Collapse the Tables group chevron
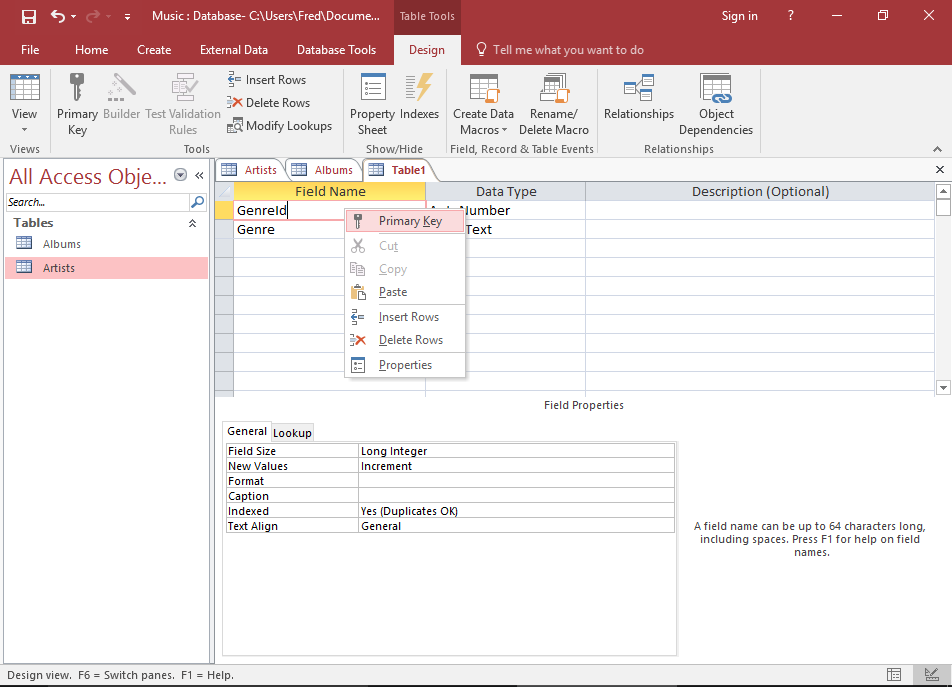 point(192,223)
